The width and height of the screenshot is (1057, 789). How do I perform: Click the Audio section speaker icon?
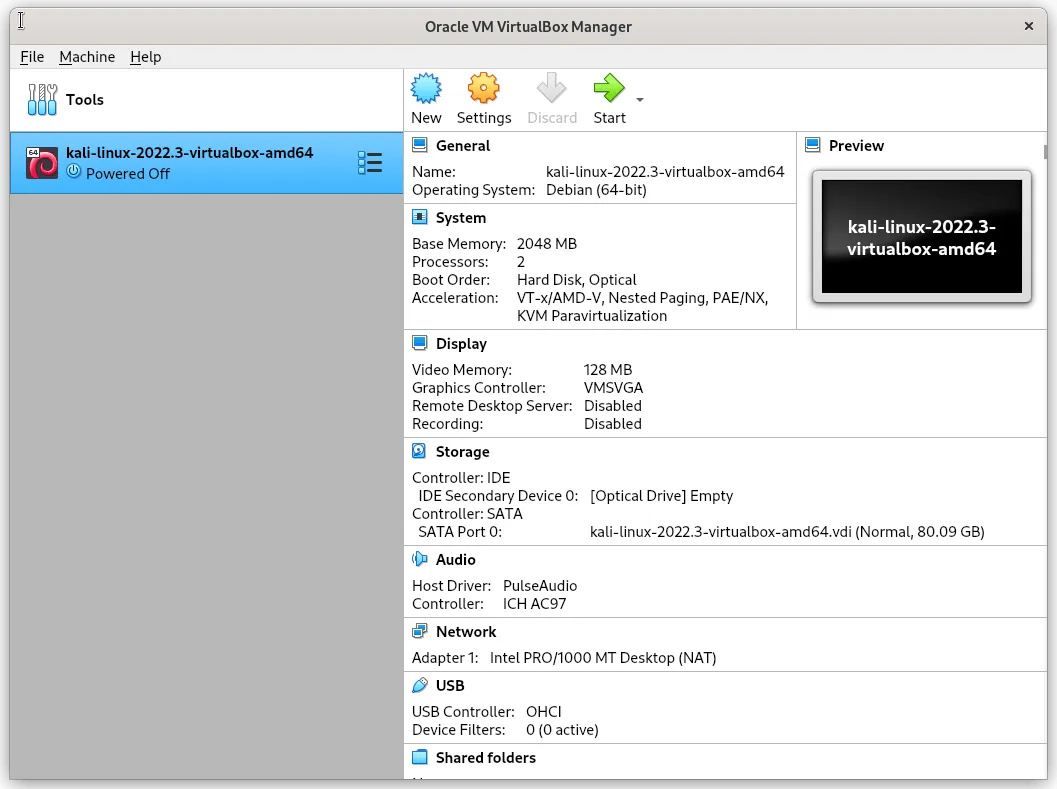coord(419,558)
